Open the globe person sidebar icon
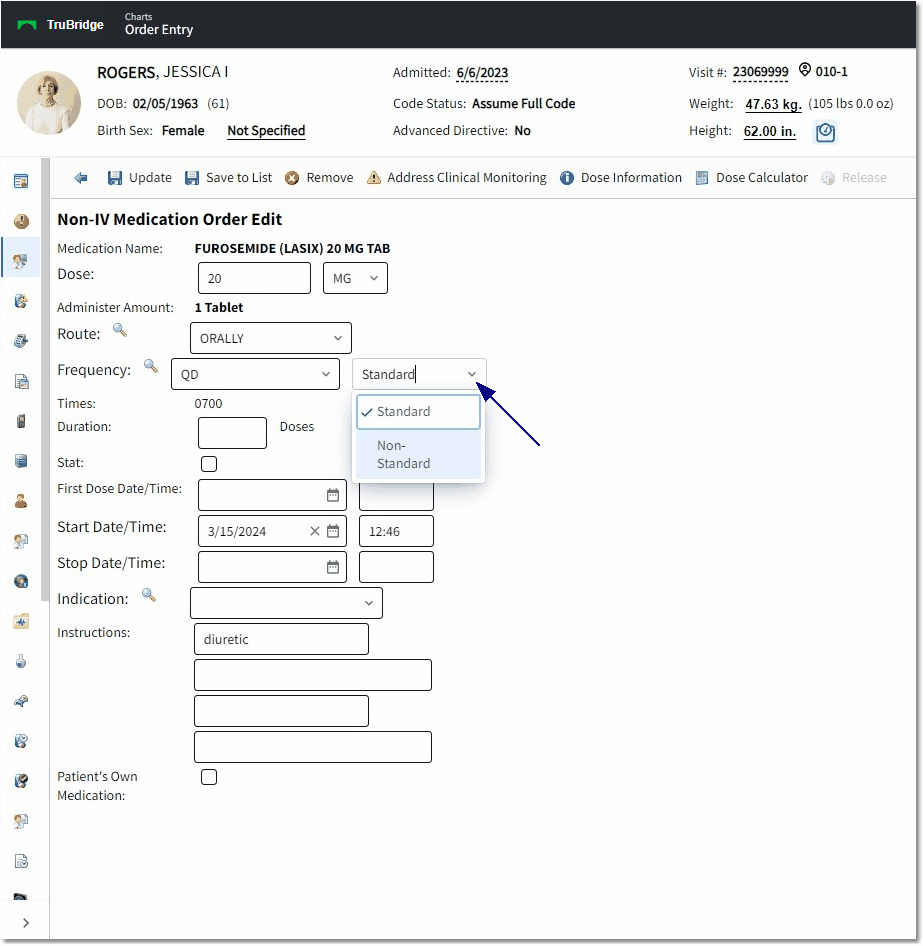The image size is (923, 946). 21,581
